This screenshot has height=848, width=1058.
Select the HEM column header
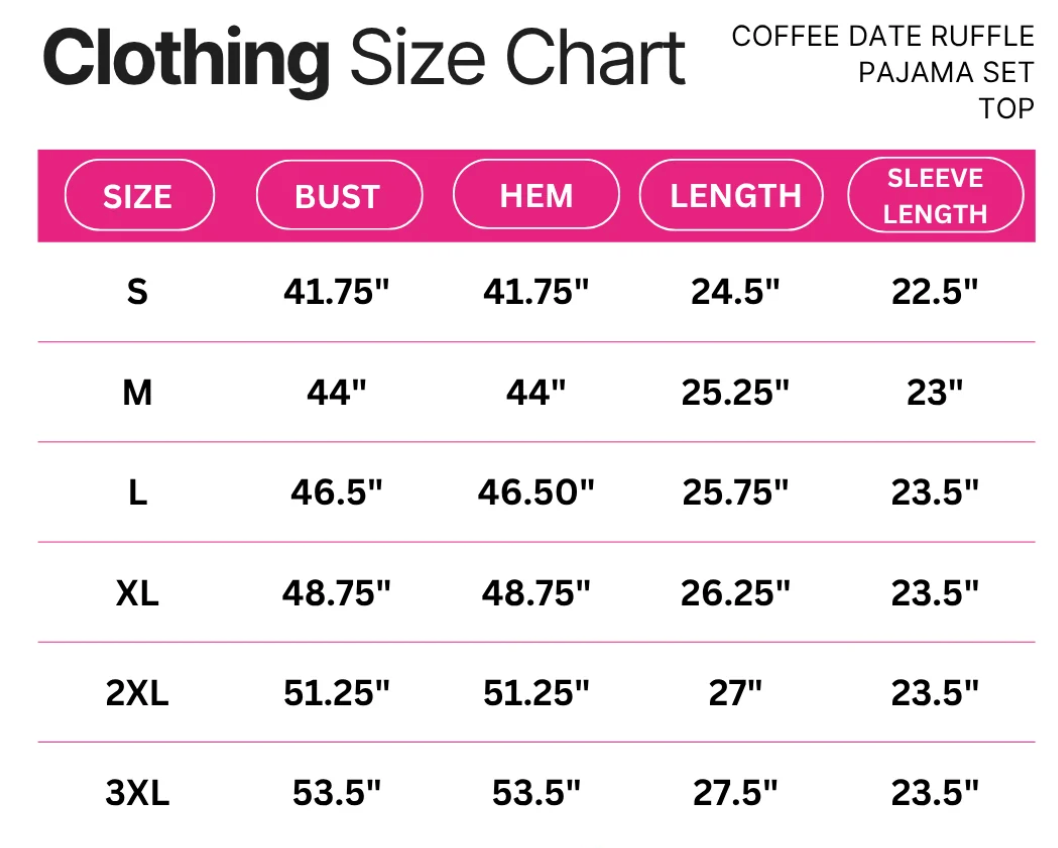pyautogui.click(x=536, y=195)
